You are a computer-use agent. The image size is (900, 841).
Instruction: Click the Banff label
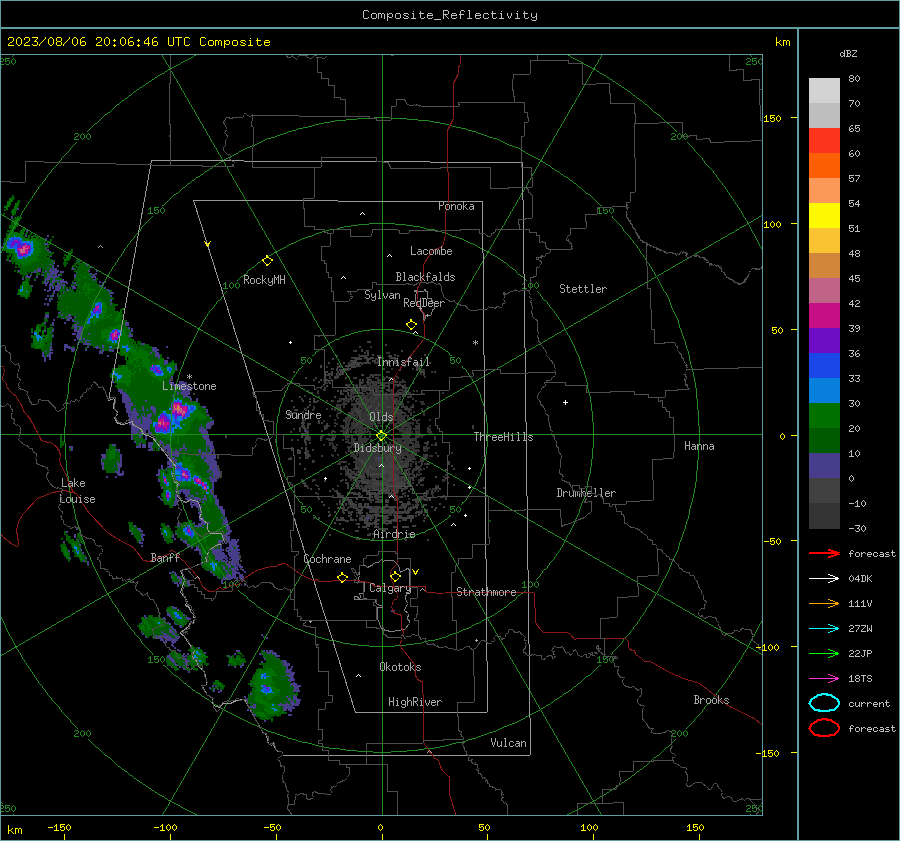(x=165, y=557)
